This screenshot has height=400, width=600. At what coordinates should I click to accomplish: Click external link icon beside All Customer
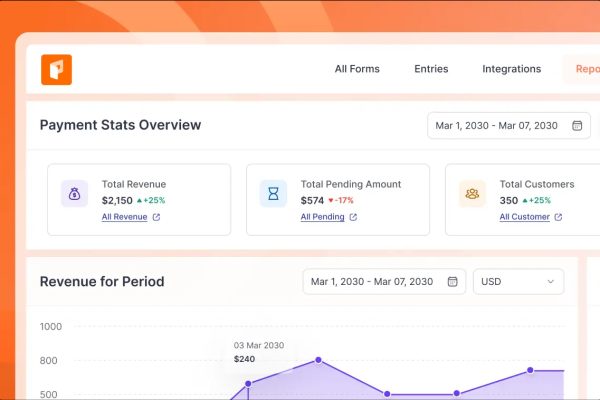click(558, 217)
